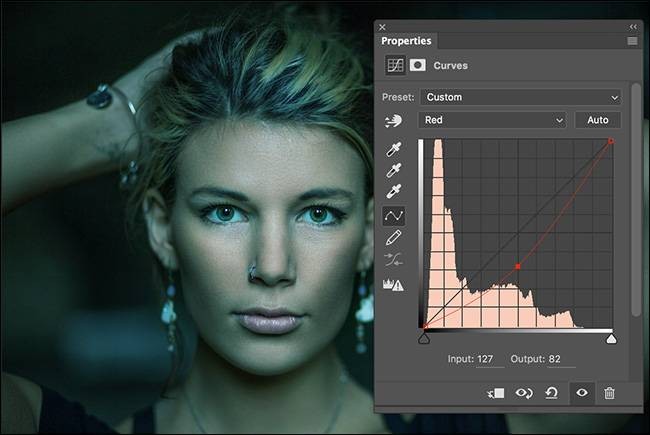Click the histogram clipping warning icon
This screenshot has height=435, width=650.
[x=393, y=284]
